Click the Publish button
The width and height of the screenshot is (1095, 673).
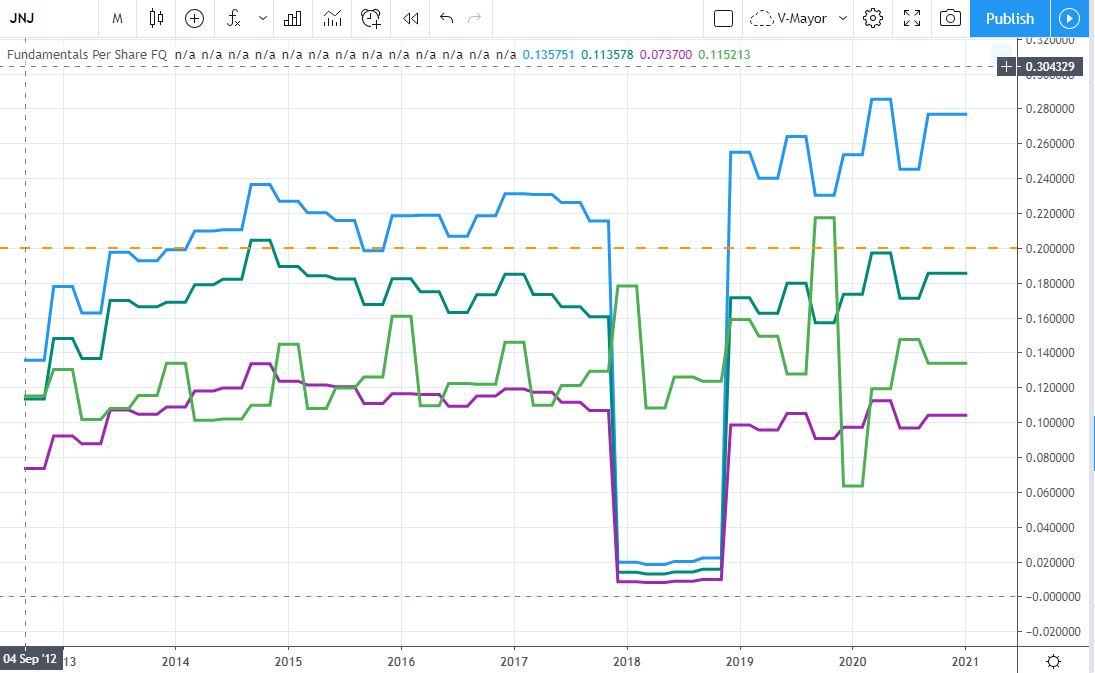[x=1010, y=18]
